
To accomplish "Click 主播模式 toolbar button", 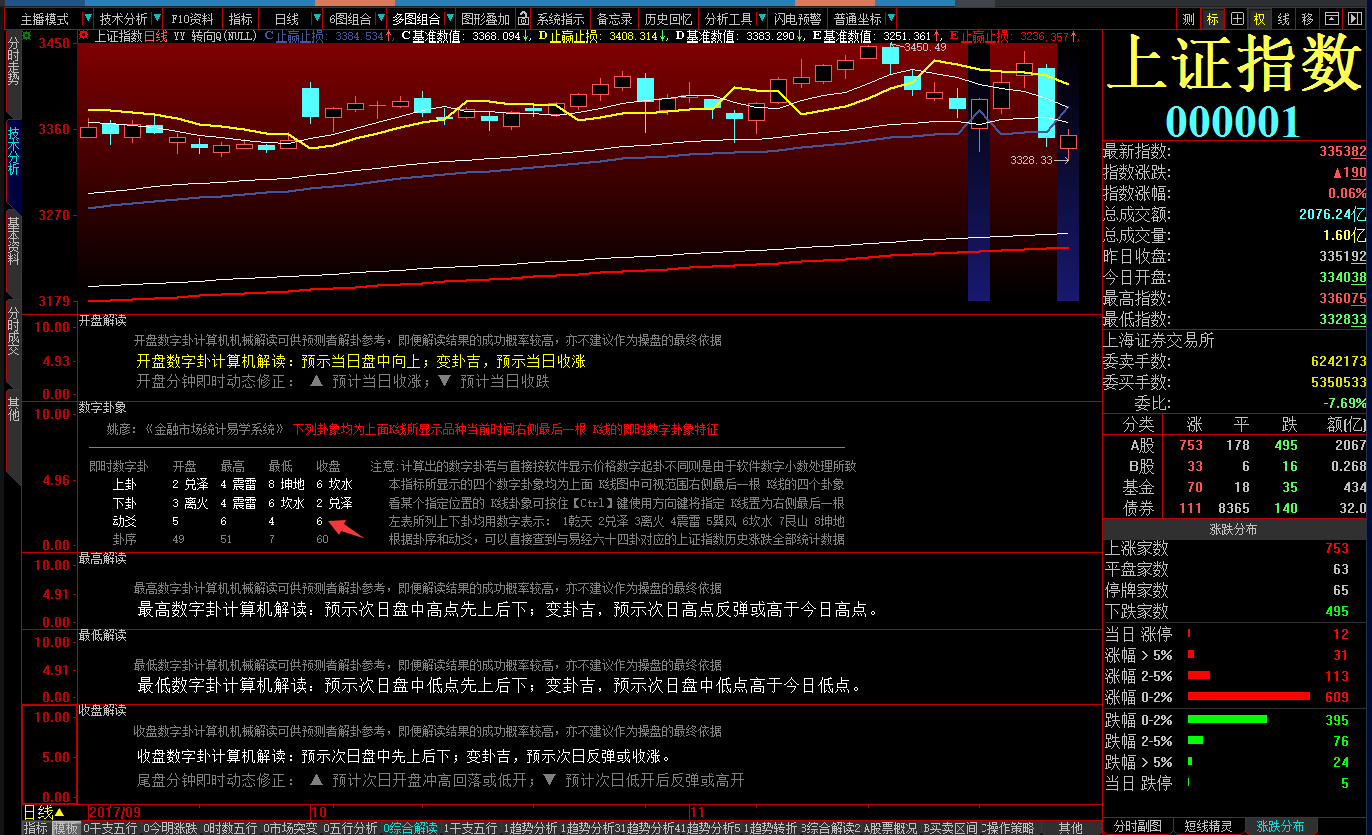I will coord(45,19).
